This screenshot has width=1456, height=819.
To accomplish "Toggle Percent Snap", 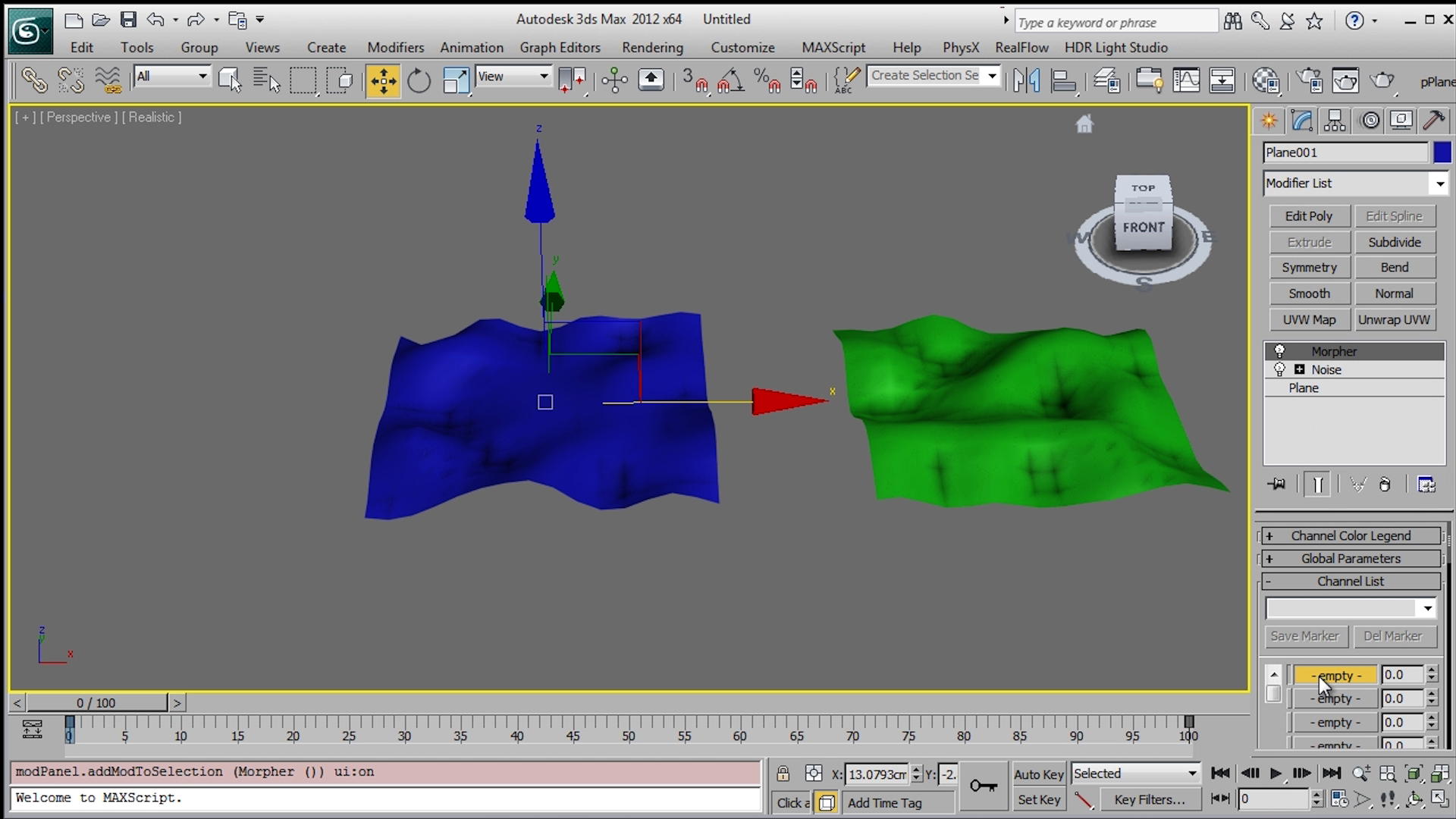I will click(x=767, y=80).
